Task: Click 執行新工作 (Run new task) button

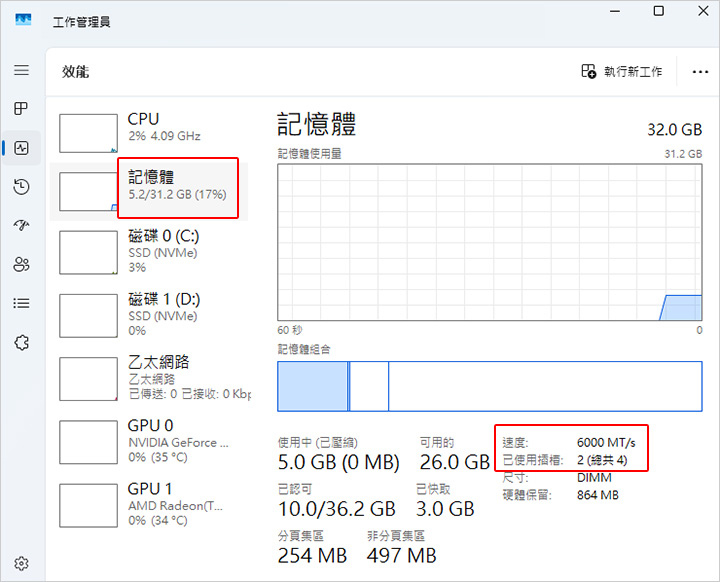Action: [622, 71]
